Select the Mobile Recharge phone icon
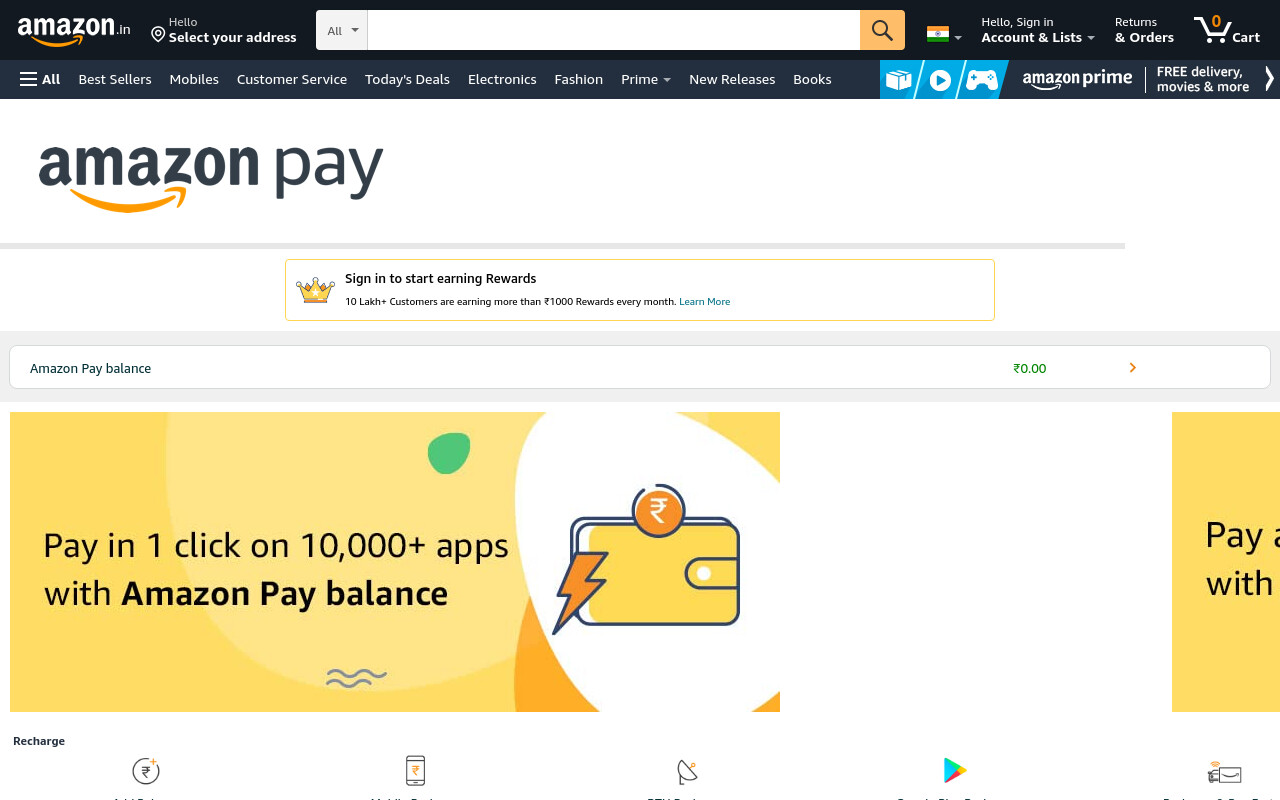Image resolution: width=1280 pixels, height=800 pixels. (x=415, y=771)
